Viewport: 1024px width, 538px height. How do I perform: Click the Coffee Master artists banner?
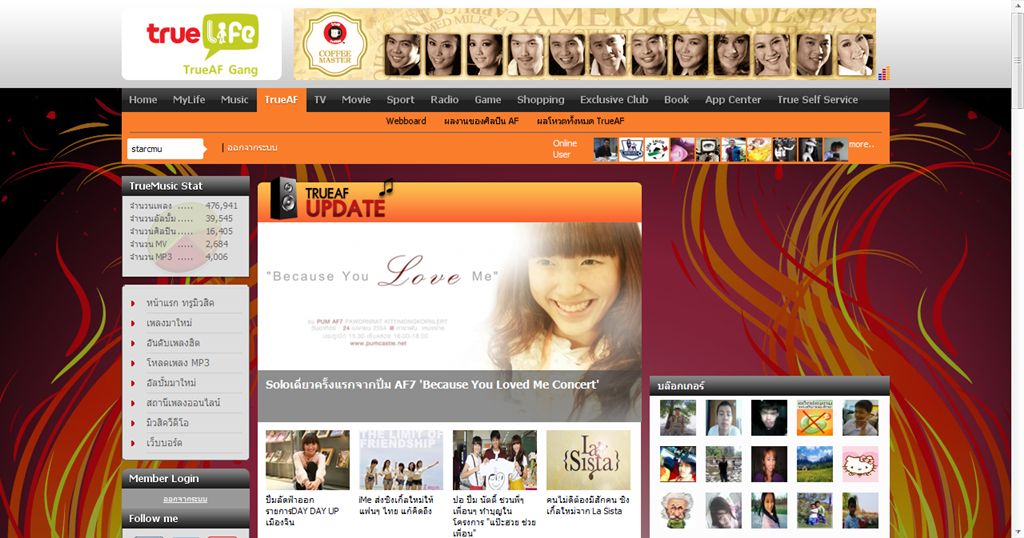coord(584,44)
